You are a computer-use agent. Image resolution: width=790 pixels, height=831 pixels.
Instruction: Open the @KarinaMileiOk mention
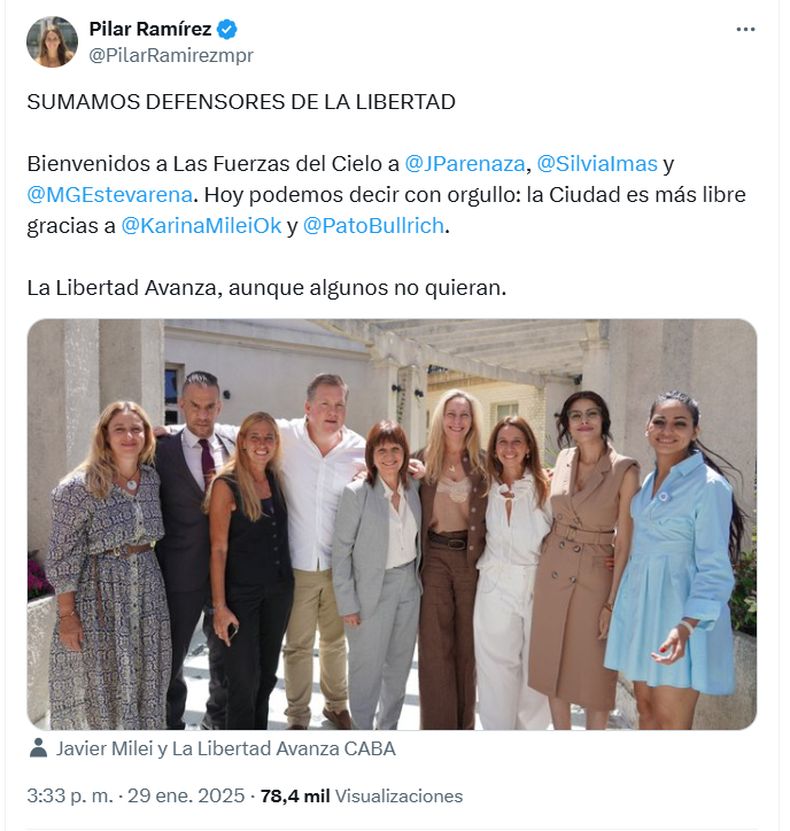[201, 226]
